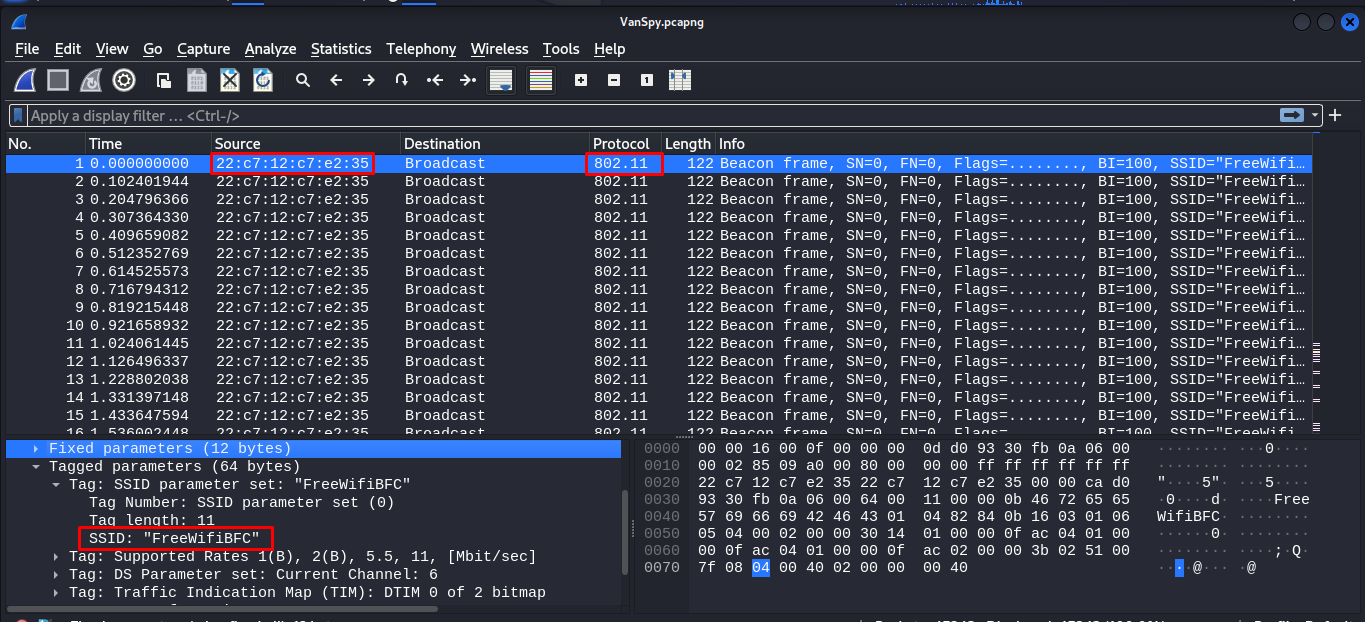
Task: Expand Traffic Indication Map (TIM) tag
Action: coord(56,593)
